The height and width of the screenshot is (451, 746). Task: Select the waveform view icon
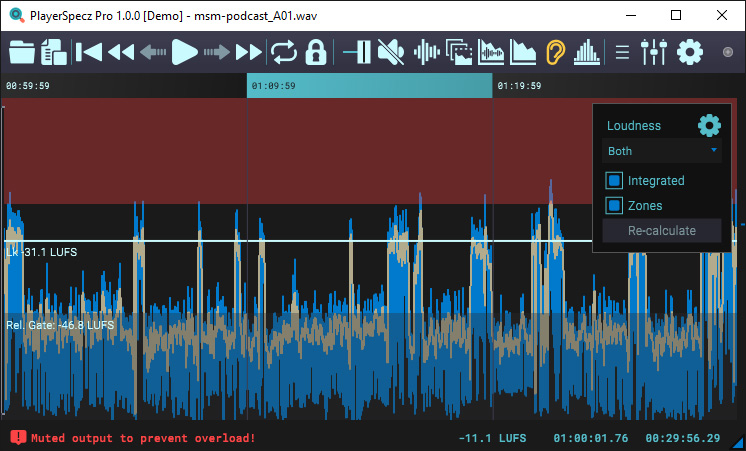(427, 51)
